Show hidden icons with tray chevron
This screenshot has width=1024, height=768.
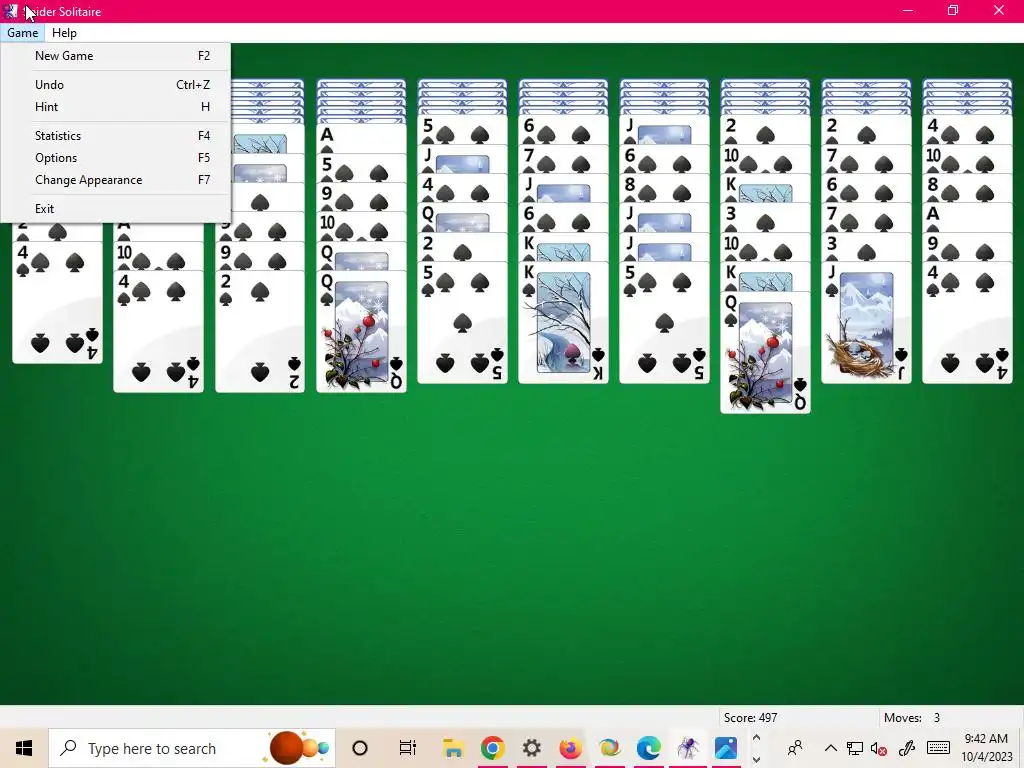coord(830,748)
